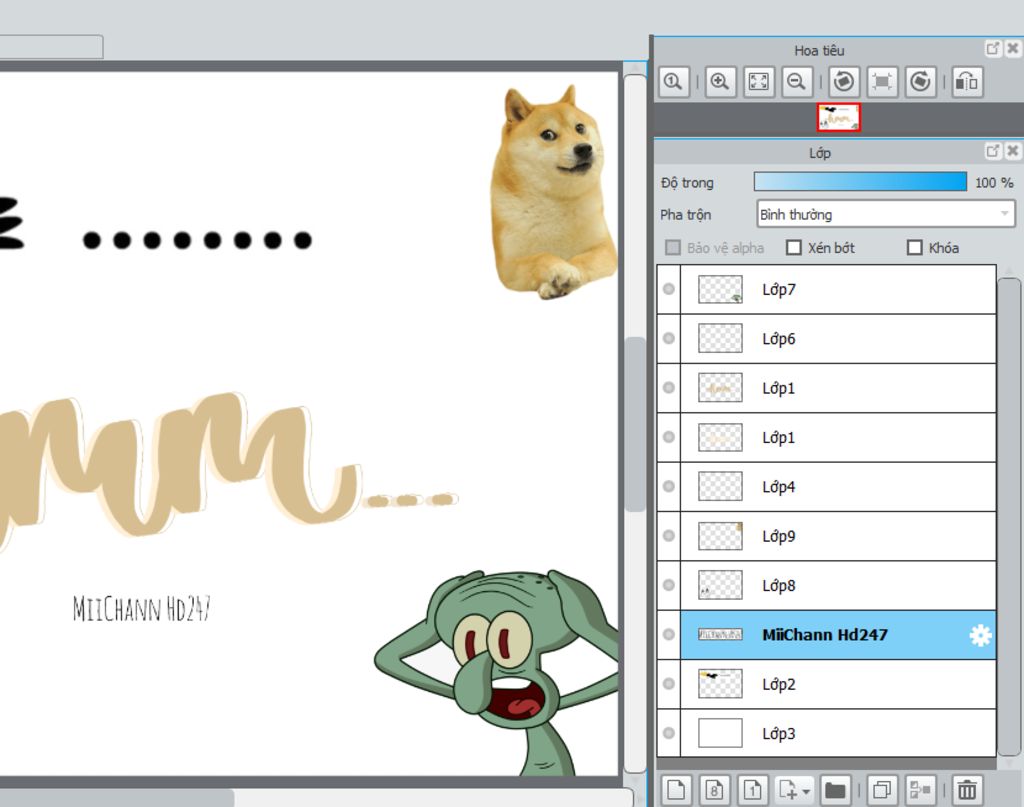
Task: Select the Lớp9 layer
Action: [838, 536]
